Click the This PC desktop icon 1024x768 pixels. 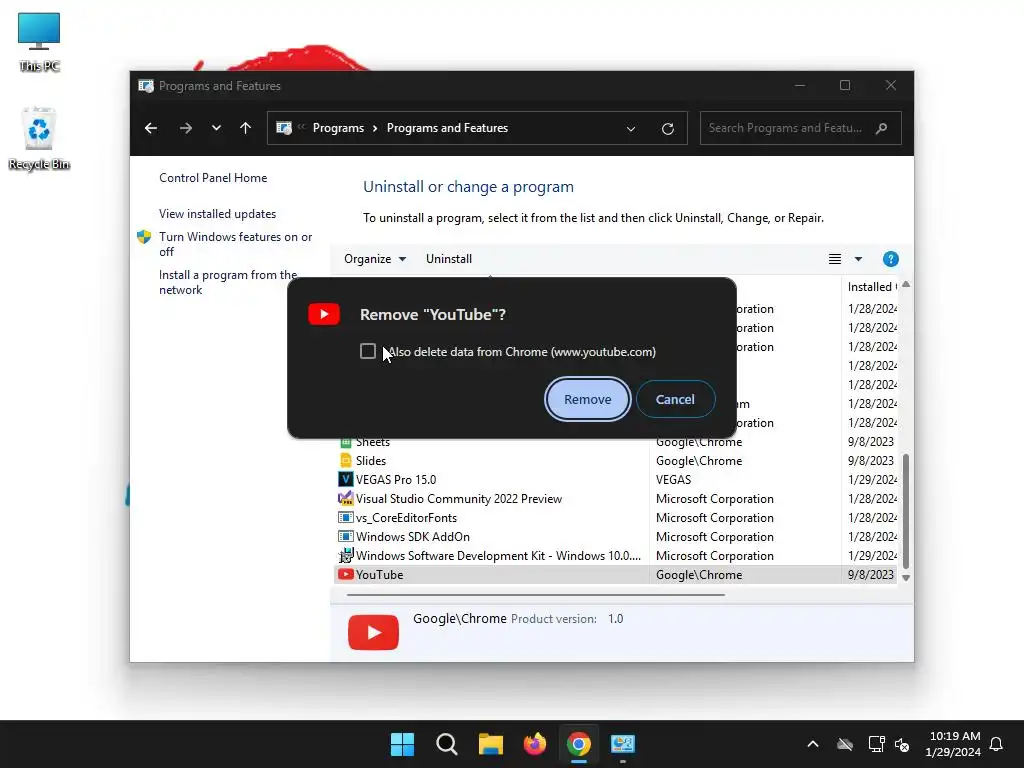click(39, 42)
